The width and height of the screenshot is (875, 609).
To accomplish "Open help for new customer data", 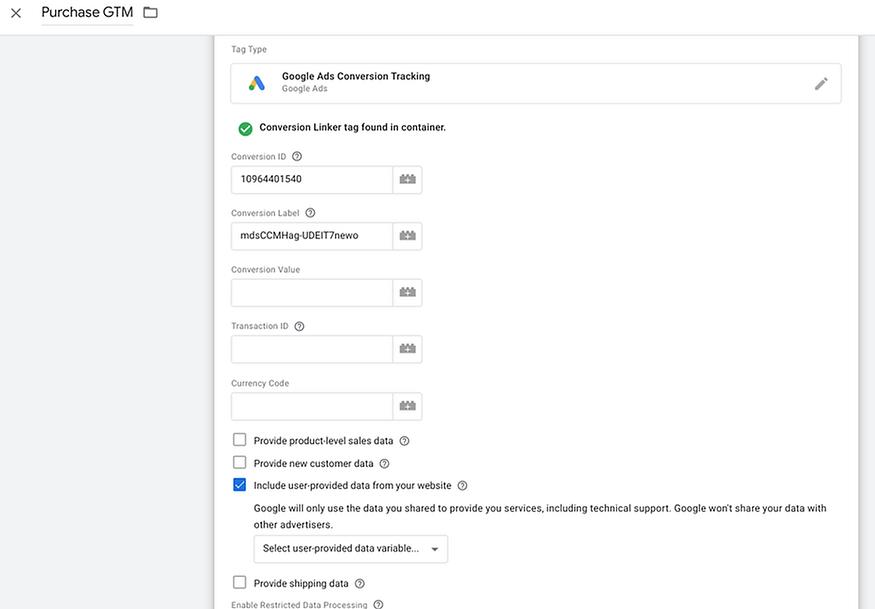I will pyautogui.click(x=384, y=463).
